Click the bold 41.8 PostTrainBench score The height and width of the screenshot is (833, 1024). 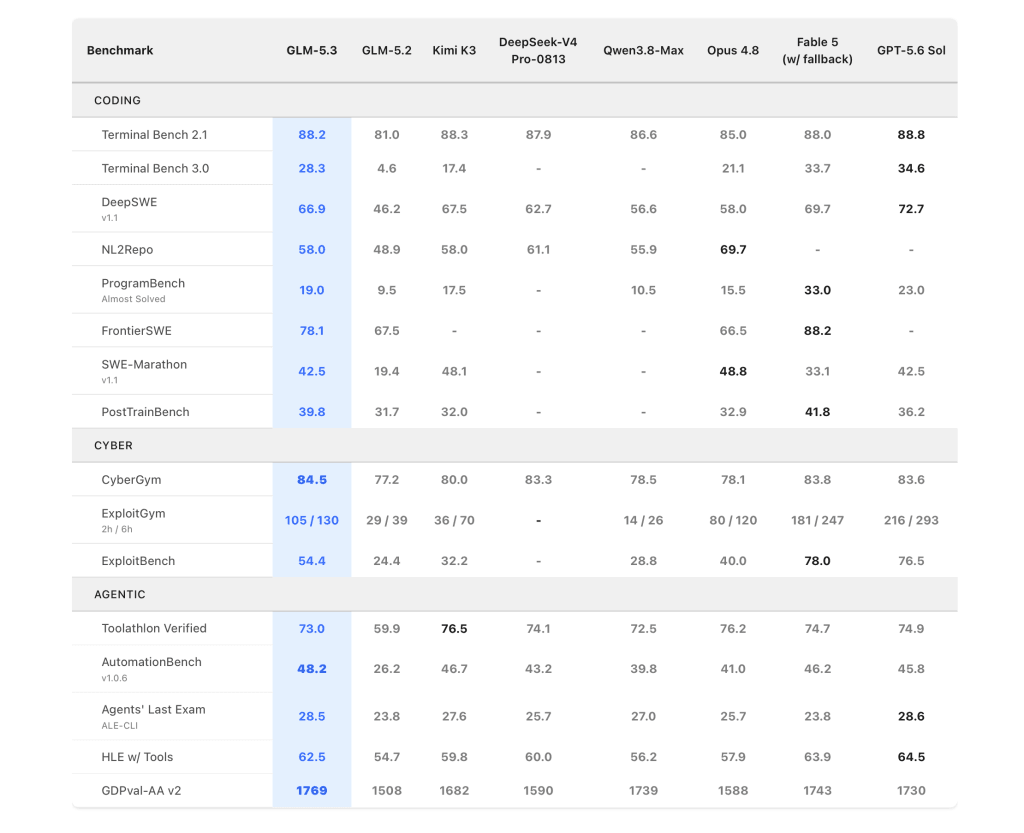pyautogui.click(x=817, y=412)
